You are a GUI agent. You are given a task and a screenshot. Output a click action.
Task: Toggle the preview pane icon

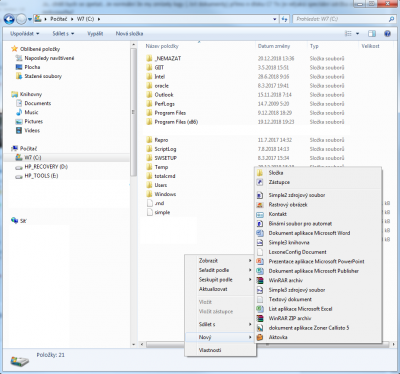(372, 33)
